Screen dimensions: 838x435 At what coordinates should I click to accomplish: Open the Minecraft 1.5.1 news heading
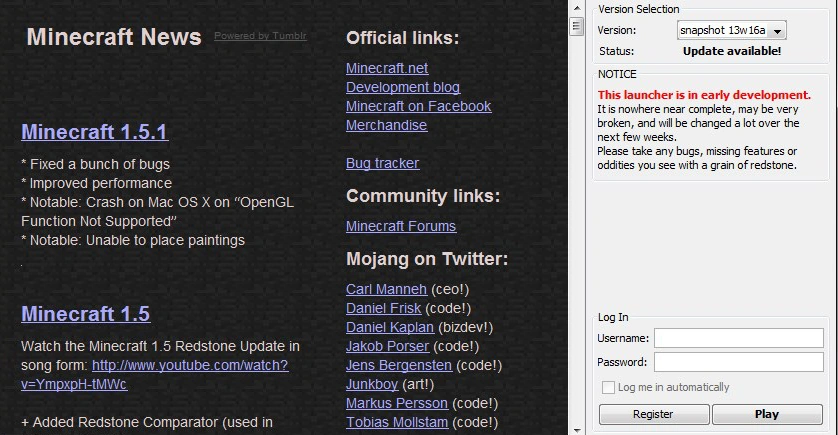pyautogui.click(x=95, y=132)
